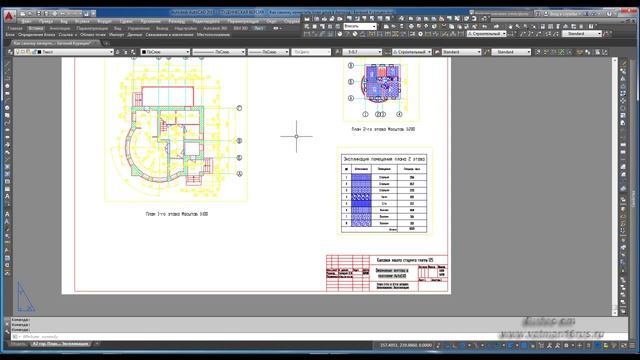Image resolution: width=640 pixels, height=360 pixels.
Task: Expand the Текст layer dropdown list
Action: click(111, 52)
